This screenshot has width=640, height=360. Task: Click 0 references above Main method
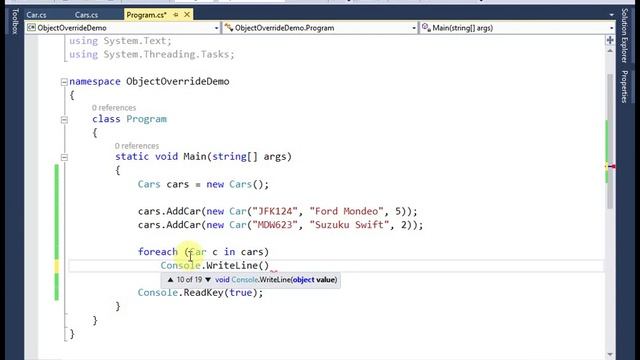point(137,146)
